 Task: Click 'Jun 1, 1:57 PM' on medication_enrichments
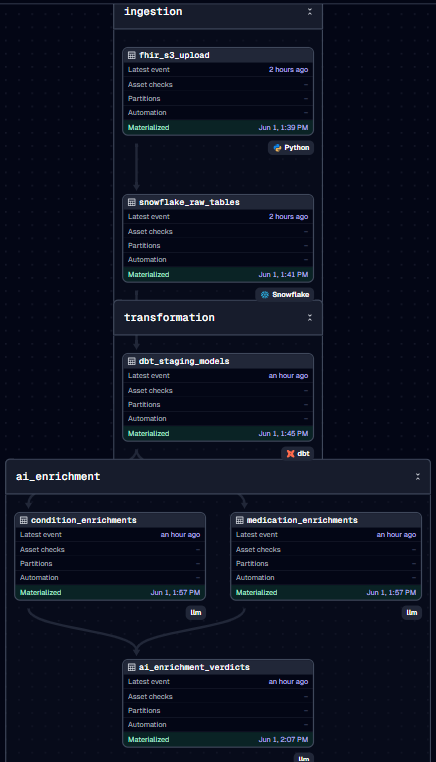click(391, 592)
